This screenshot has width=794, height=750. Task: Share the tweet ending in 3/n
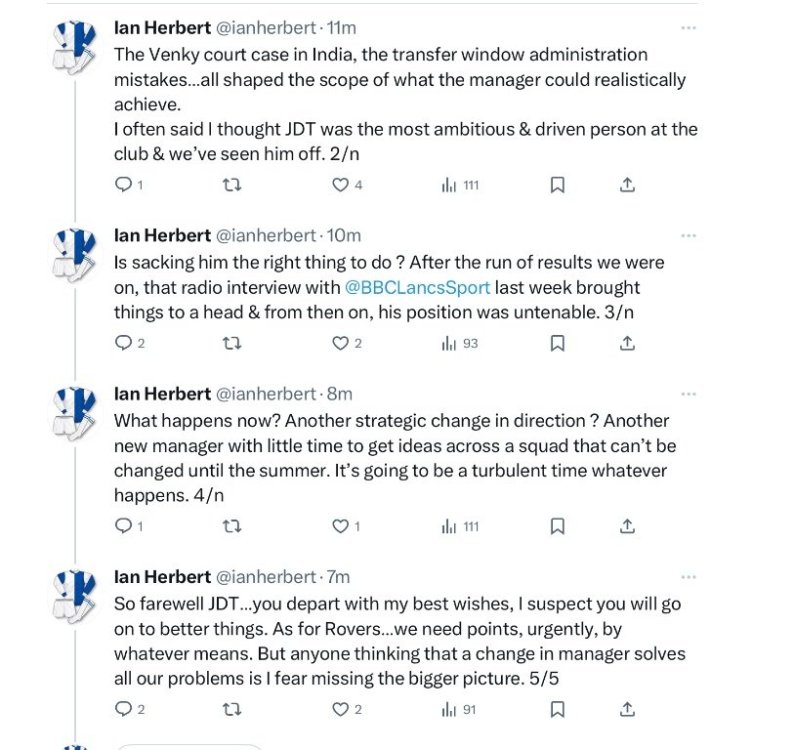tap(627, 343)
